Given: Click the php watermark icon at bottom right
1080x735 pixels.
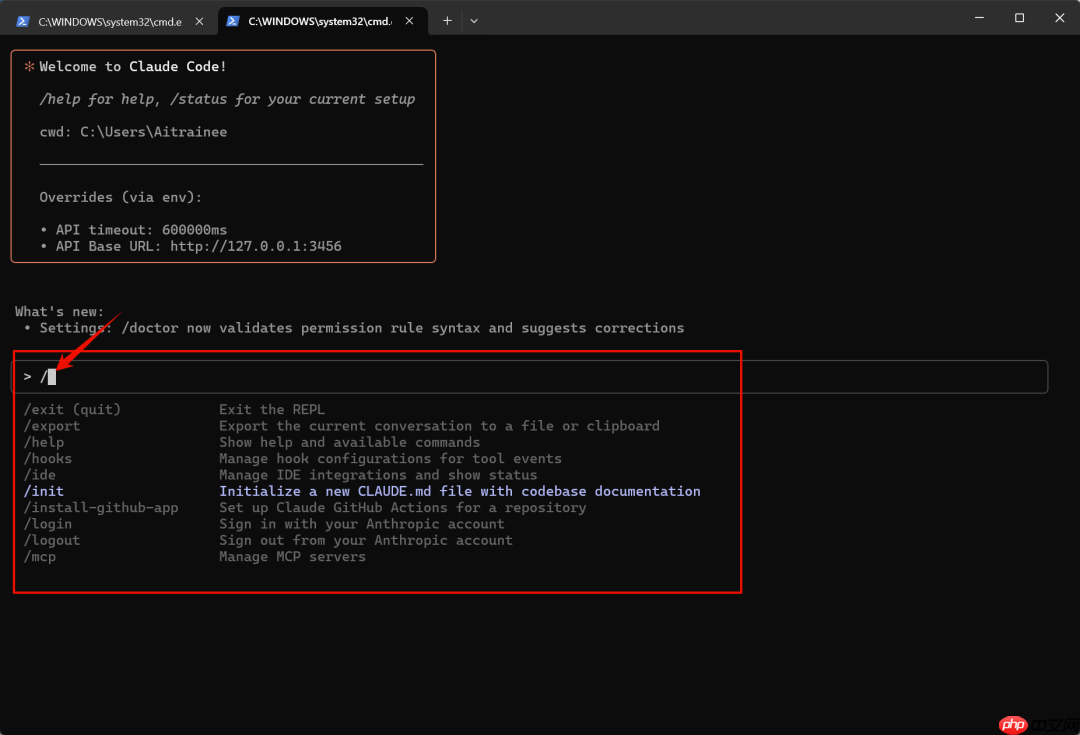Looking at the screenshot, I should coord(1013,724).
